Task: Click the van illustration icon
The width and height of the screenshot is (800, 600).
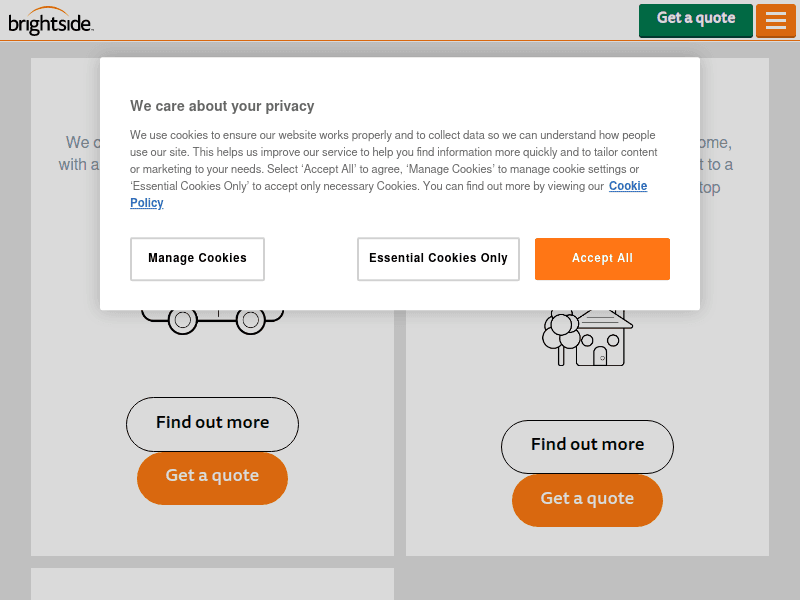Action: 212,318
